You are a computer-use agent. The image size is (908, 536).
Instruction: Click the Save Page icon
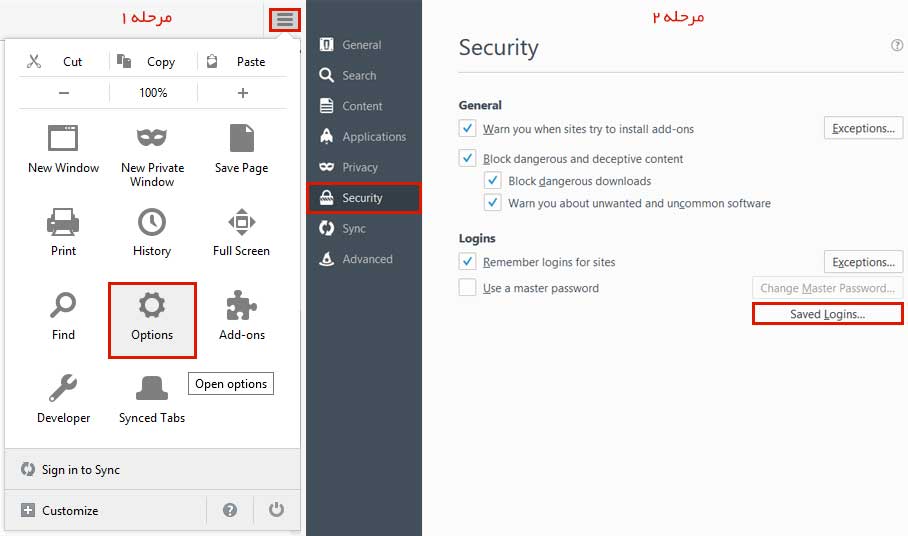pos(241,138)
